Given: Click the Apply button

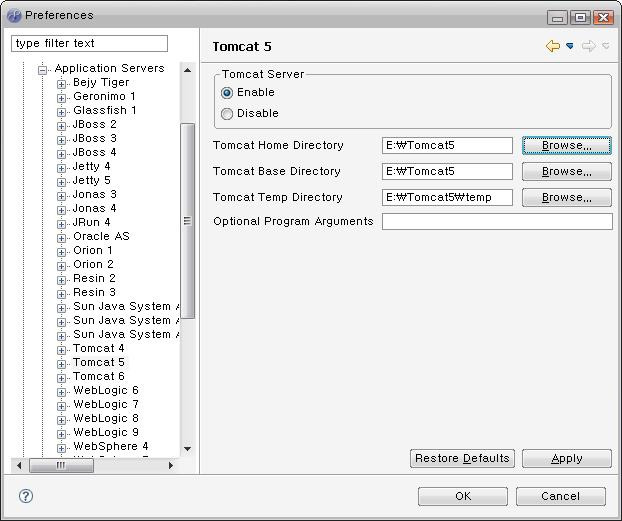Looking at the screenshot, I should [x=567, y=458].
